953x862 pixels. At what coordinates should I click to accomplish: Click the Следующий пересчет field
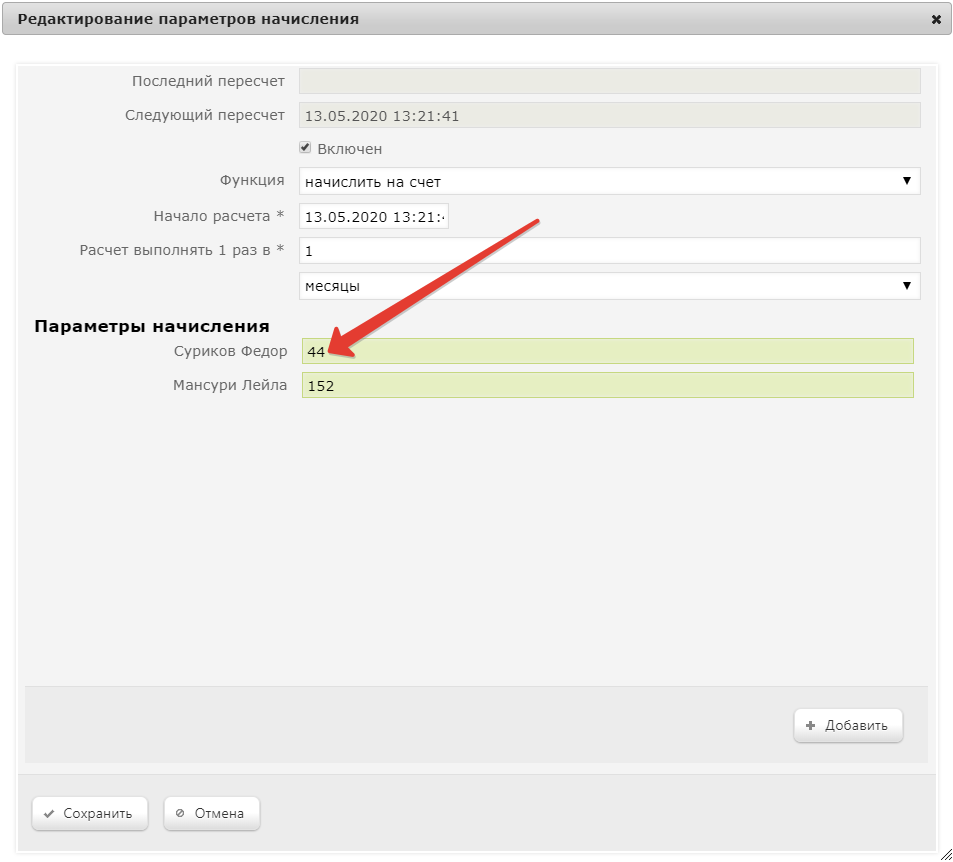click(610, 115)
